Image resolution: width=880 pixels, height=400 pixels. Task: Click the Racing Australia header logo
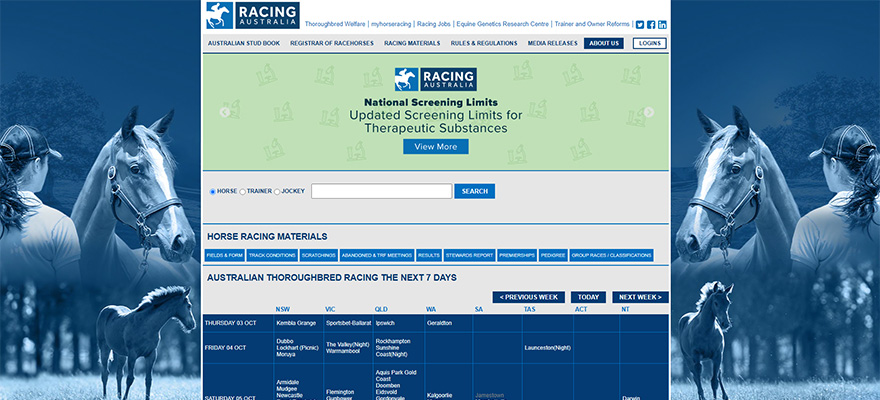252,16
